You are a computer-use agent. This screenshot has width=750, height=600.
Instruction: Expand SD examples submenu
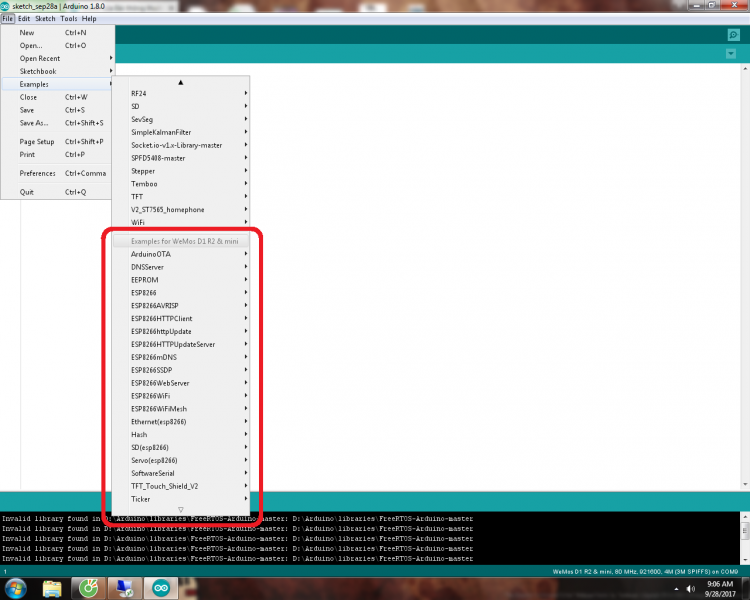[x=181, y=106]
